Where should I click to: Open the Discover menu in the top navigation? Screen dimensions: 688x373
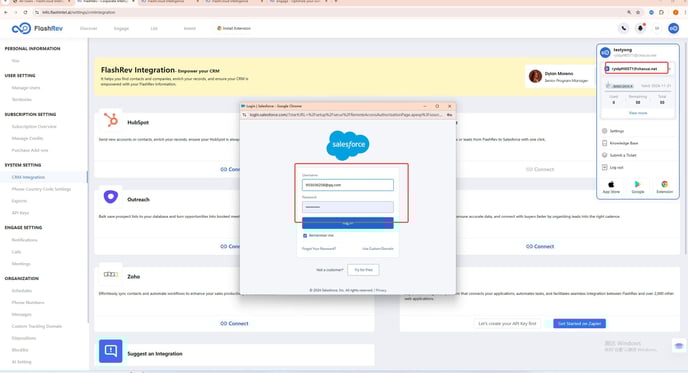88,29
